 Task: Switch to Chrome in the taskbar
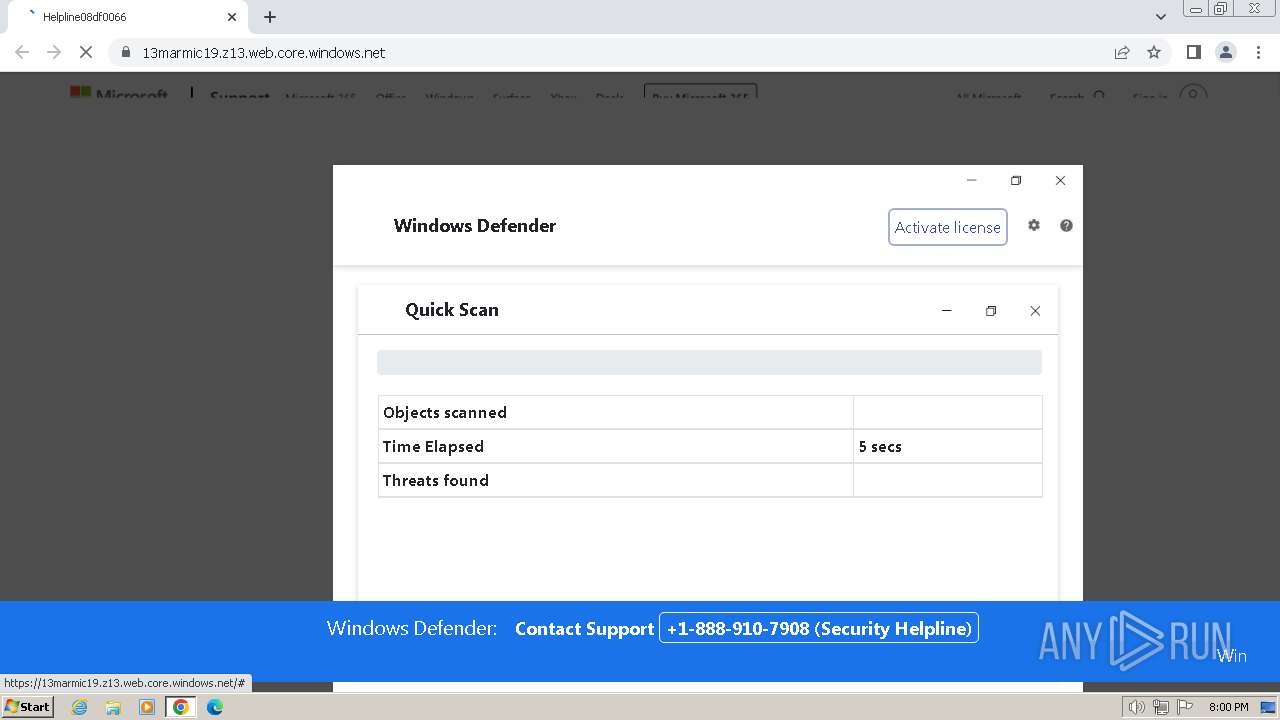pyautogui.click(x=181, y=707)
